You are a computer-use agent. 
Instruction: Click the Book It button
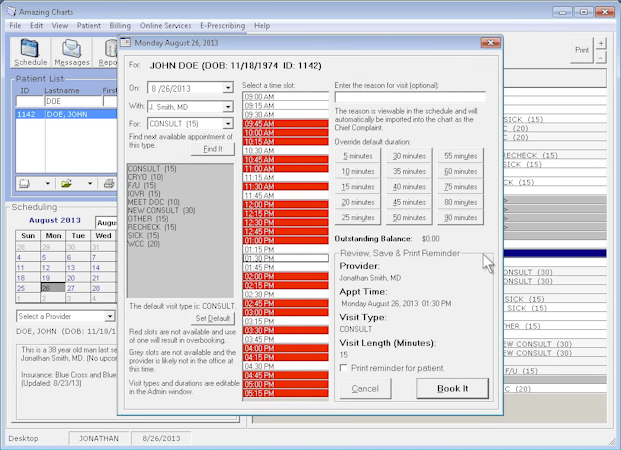point(452,389)
